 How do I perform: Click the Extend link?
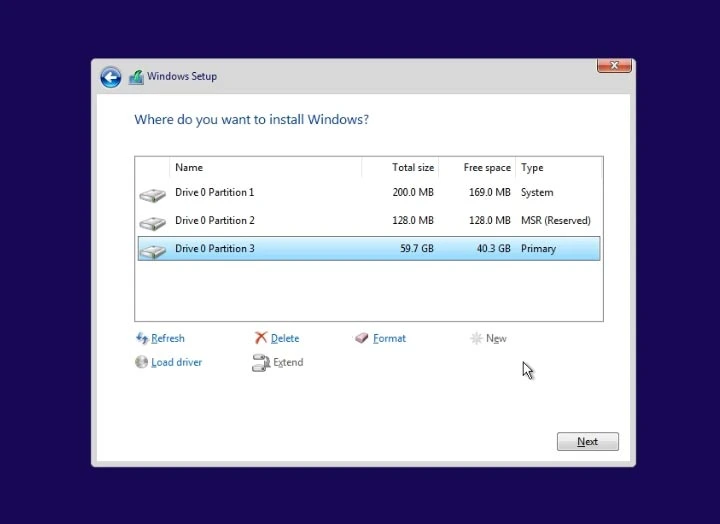tap(288, 362)
